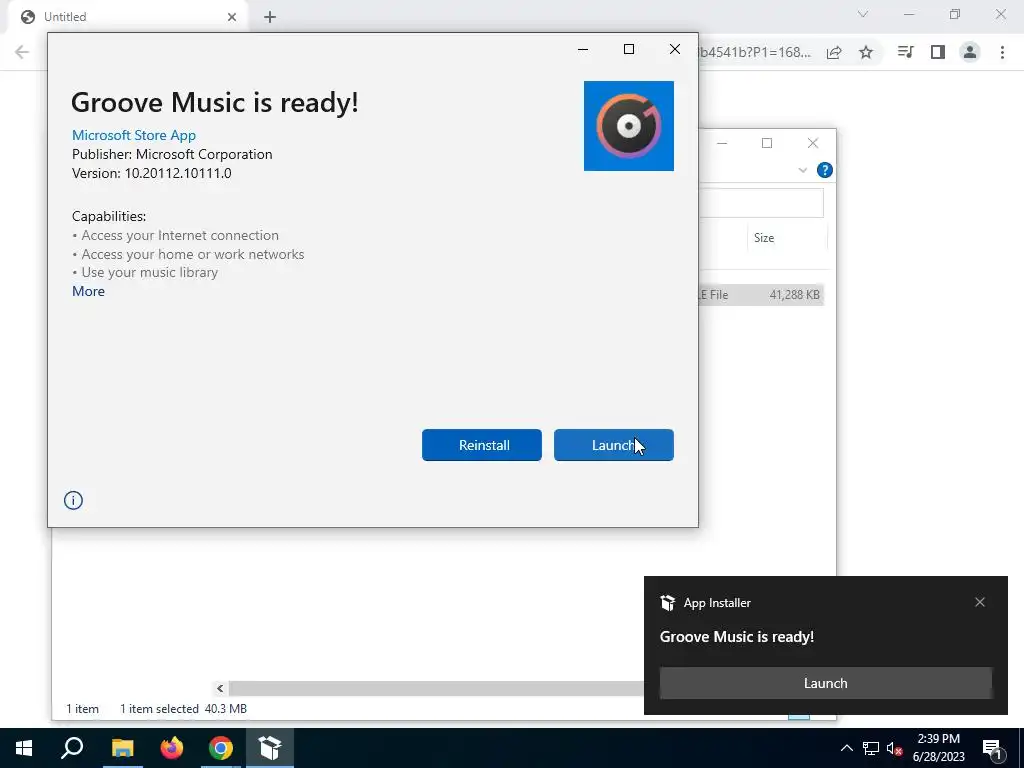Viewport: 1024px width, 768px height.
Task: Open the Windows Start menu
Action: tap(24, 748)
